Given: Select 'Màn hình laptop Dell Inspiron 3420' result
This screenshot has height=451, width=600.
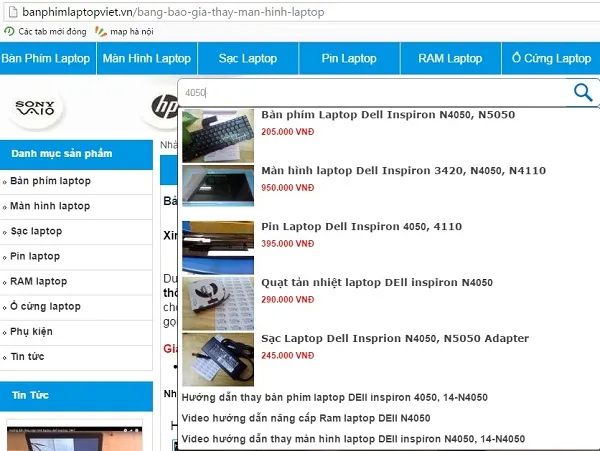Looking at the screenshot, I should (404, 171).
